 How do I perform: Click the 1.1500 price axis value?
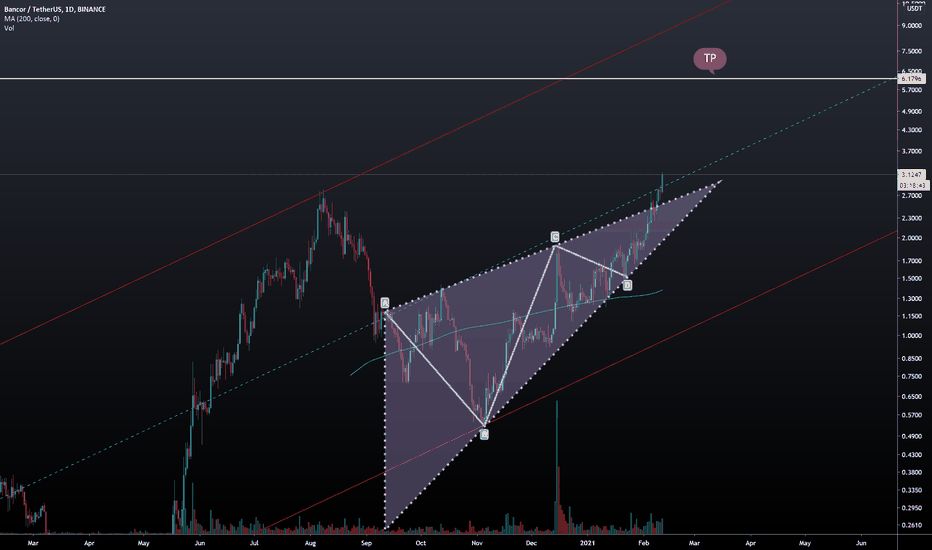911,316
